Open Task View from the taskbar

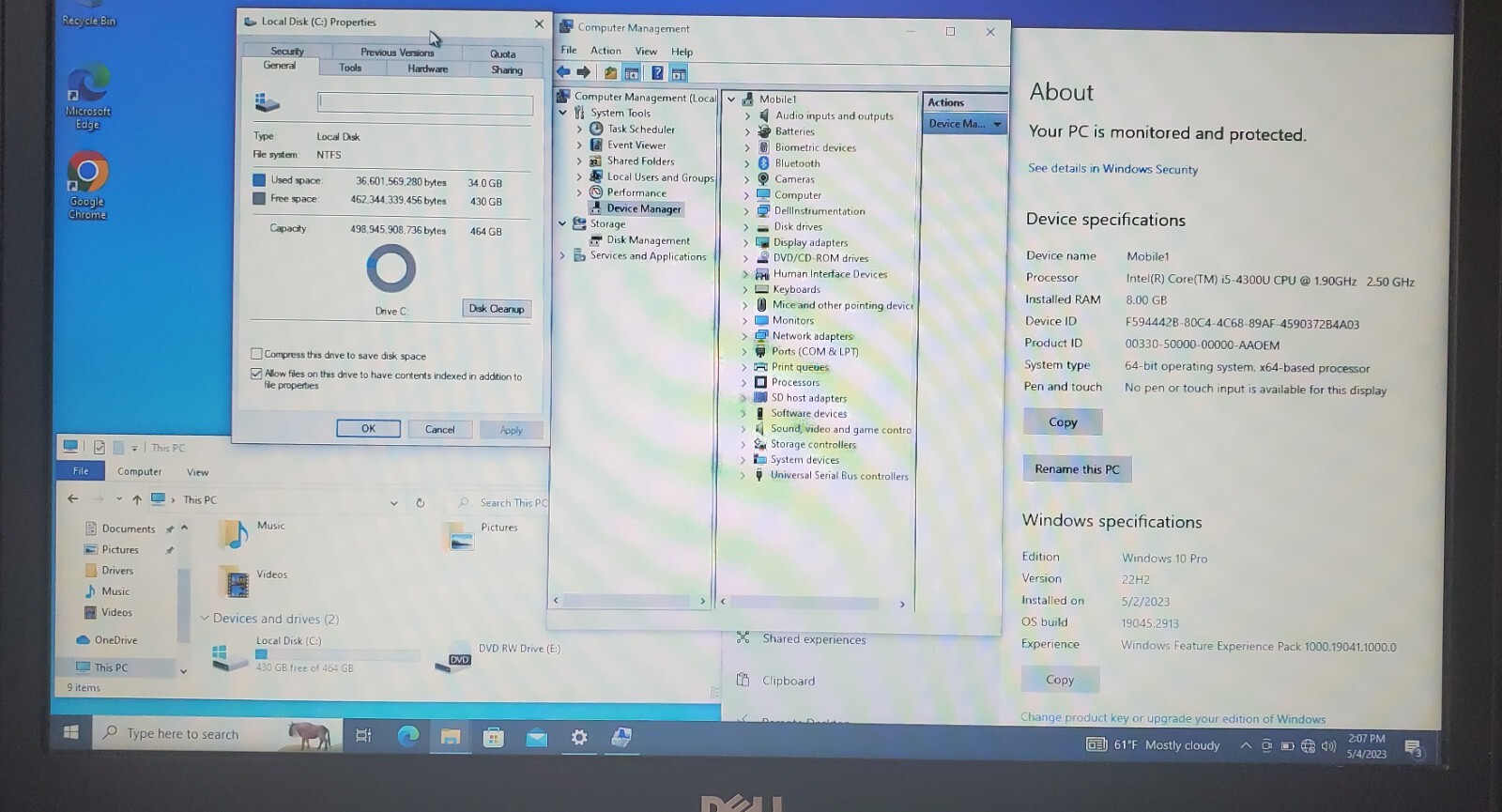[364, 736]
